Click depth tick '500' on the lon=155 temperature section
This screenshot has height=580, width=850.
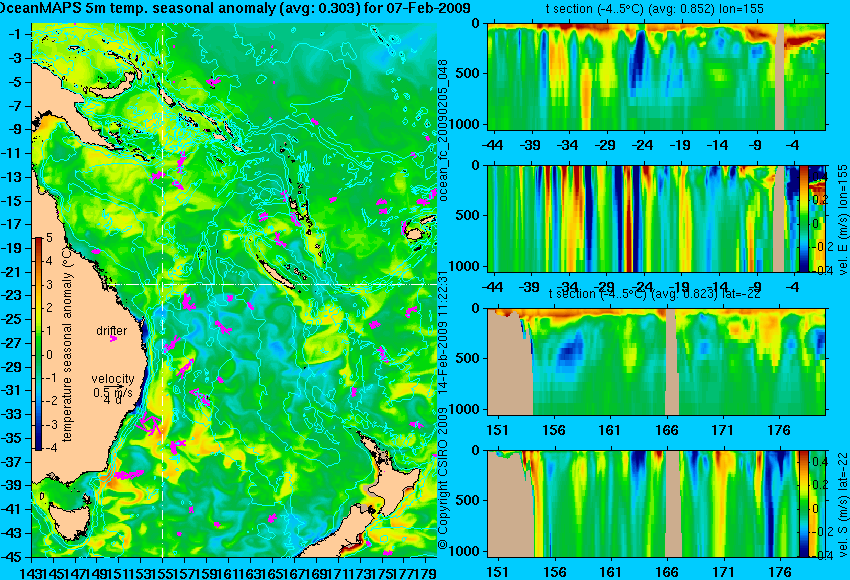(468, 73)
